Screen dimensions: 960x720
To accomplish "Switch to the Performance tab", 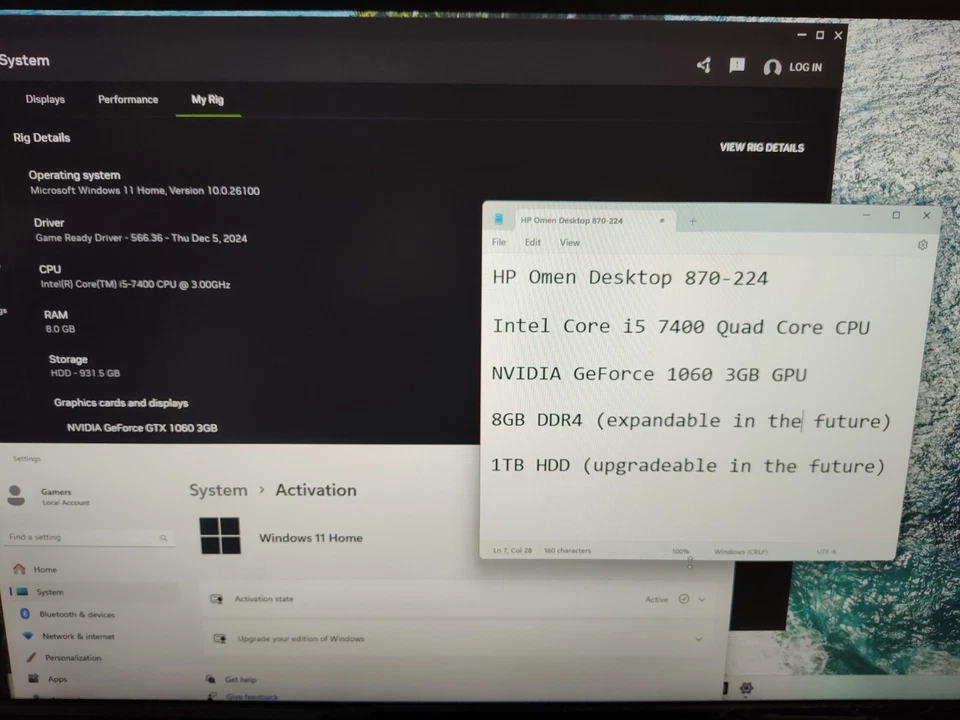I will 128,99.
